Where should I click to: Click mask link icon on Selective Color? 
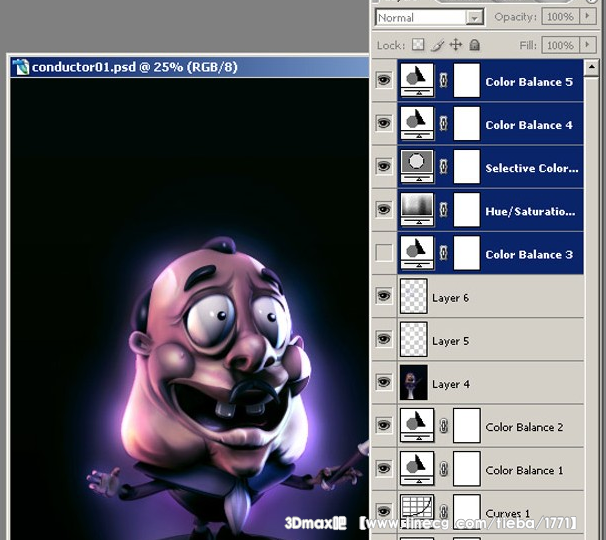coord(444,167)
